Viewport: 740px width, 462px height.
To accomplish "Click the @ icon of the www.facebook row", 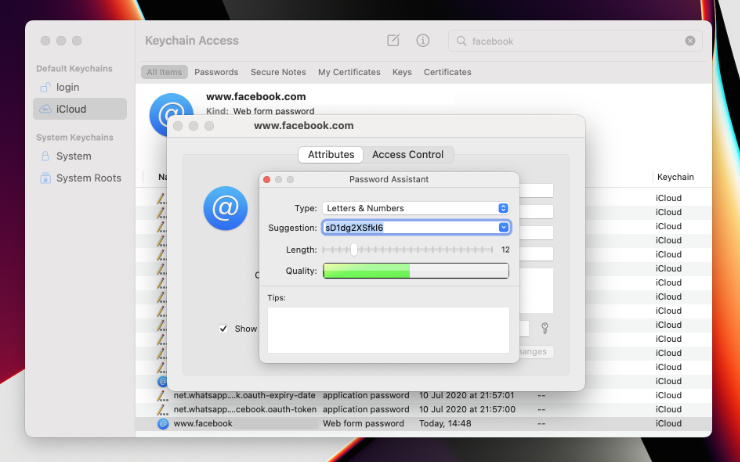I will click(163, 424).
